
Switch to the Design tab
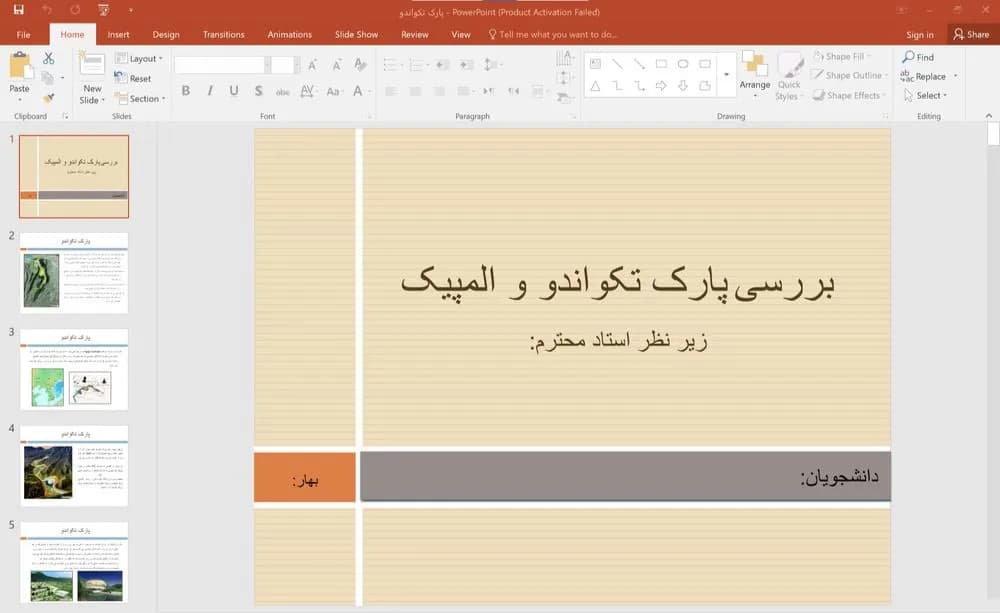coord(166,34)
